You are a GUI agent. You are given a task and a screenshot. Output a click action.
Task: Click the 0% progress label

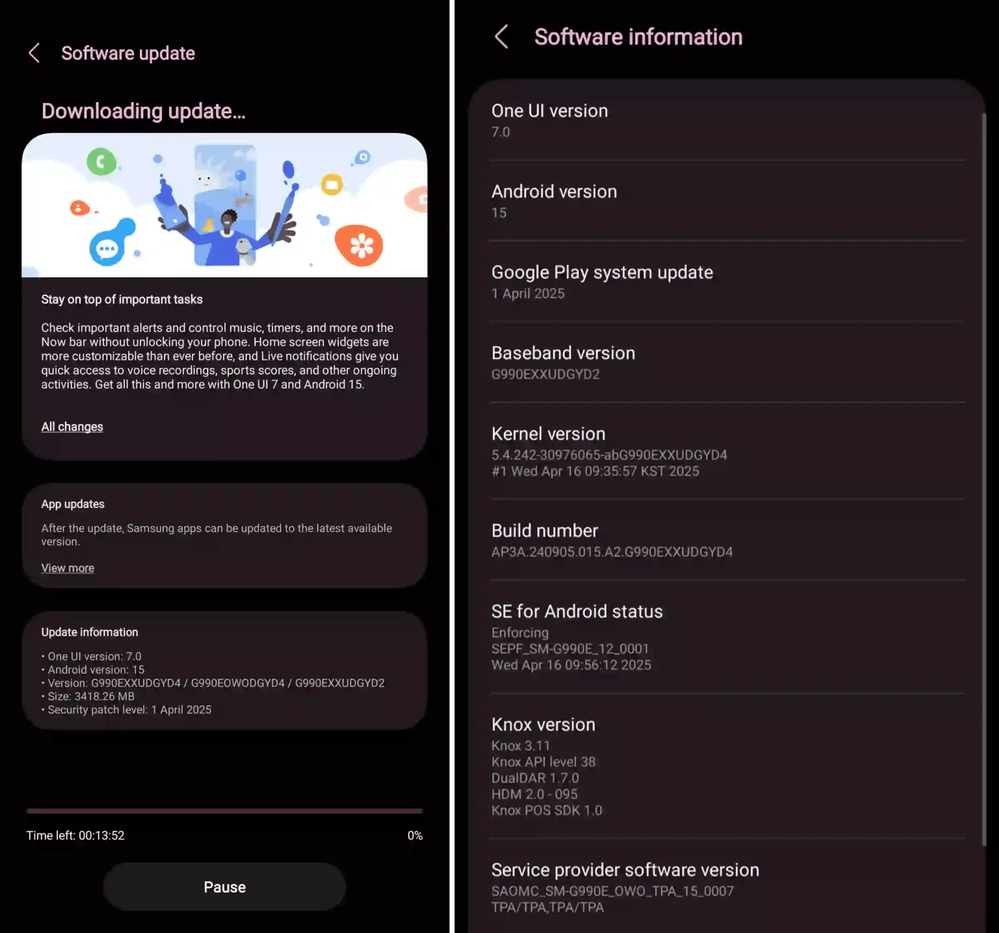(x=415, y=835)
